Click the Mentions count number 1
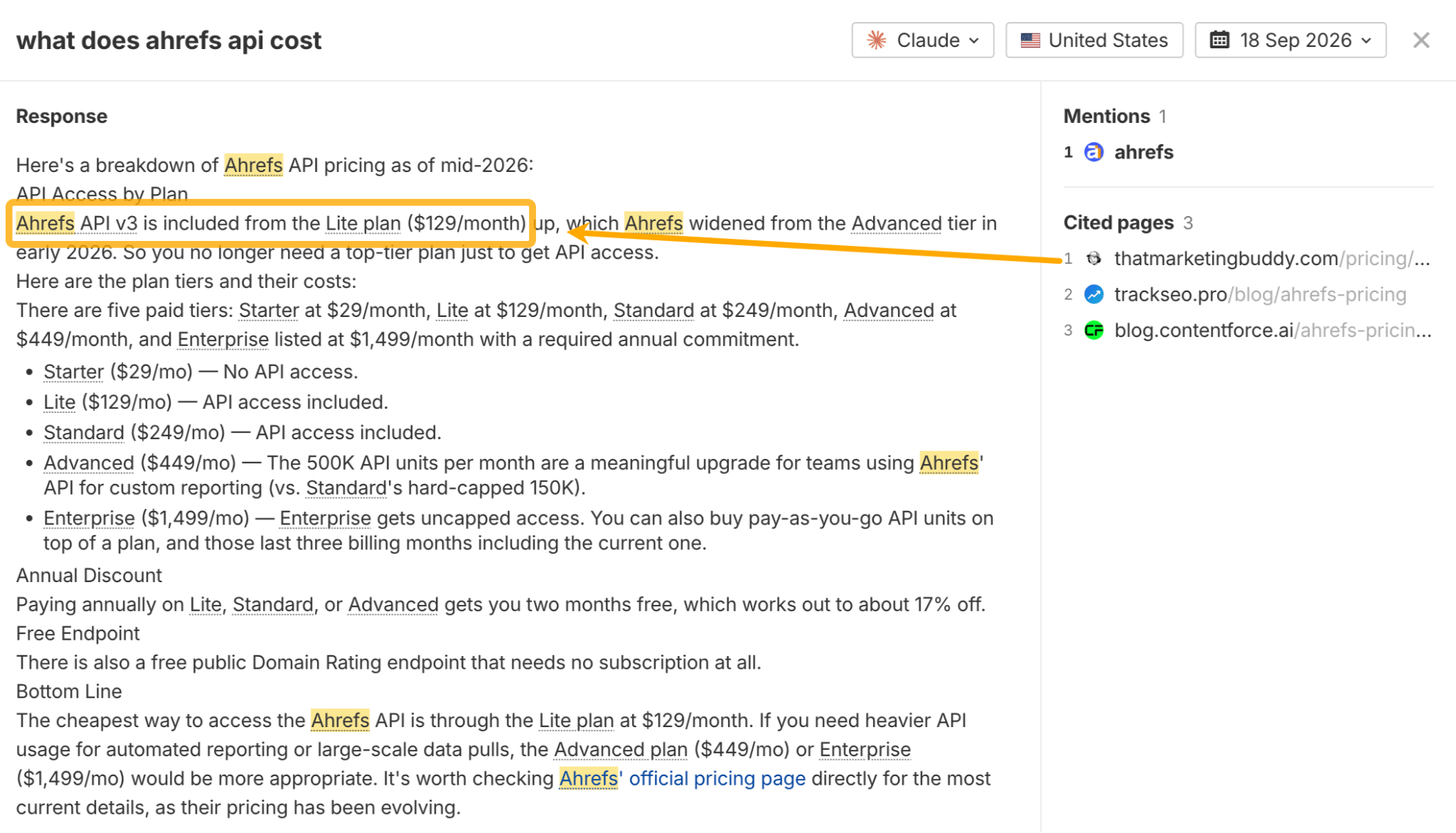This screenshot has width=1456, height=833. click(x=1162, y=116)
